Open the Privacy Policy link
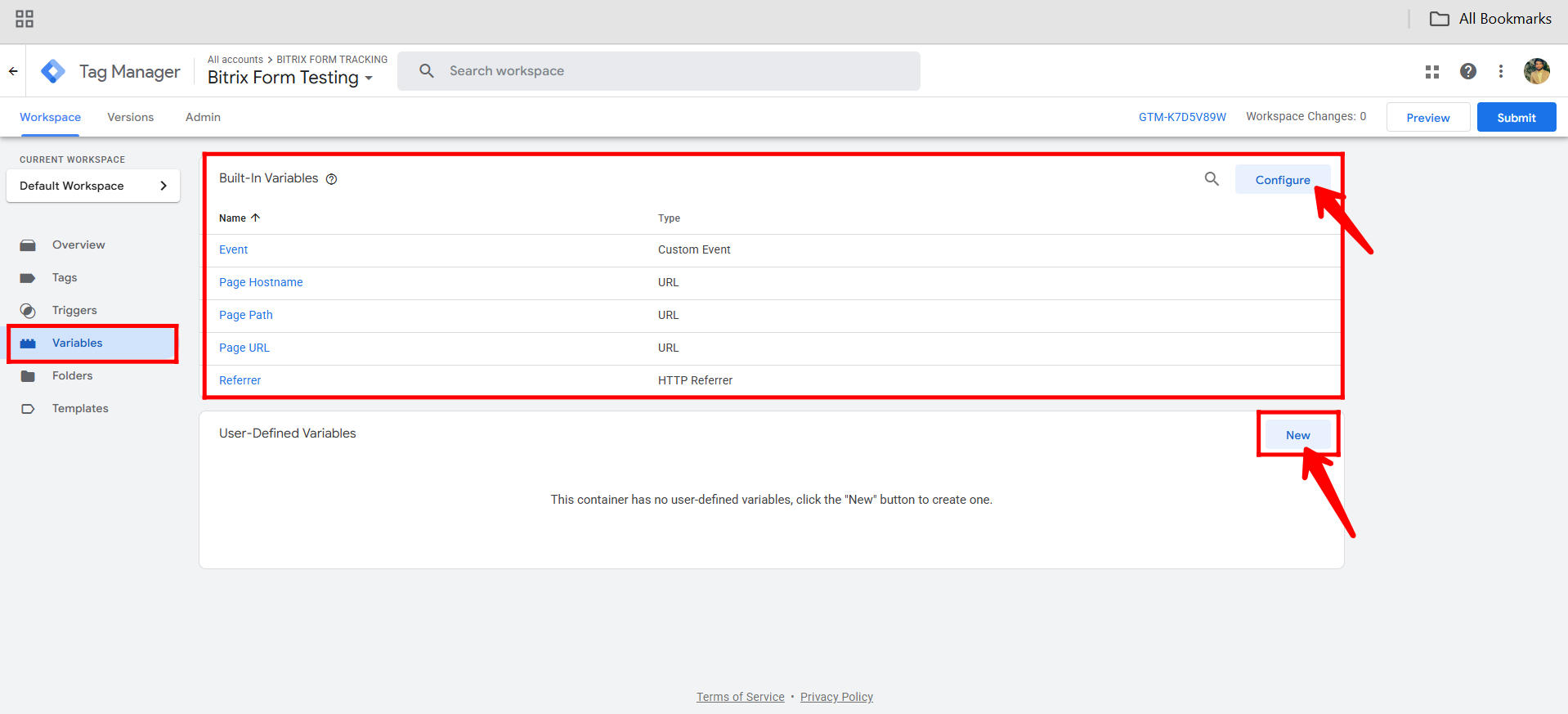1568x714 pixels. [836, 697]
